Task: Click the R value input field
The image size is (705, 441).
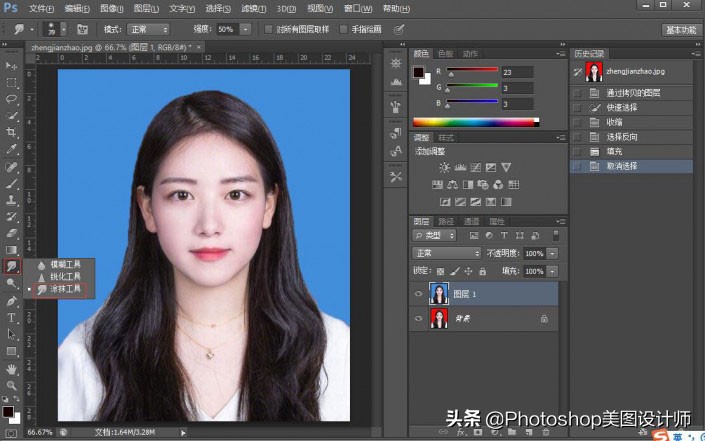Action: point(518,72)
